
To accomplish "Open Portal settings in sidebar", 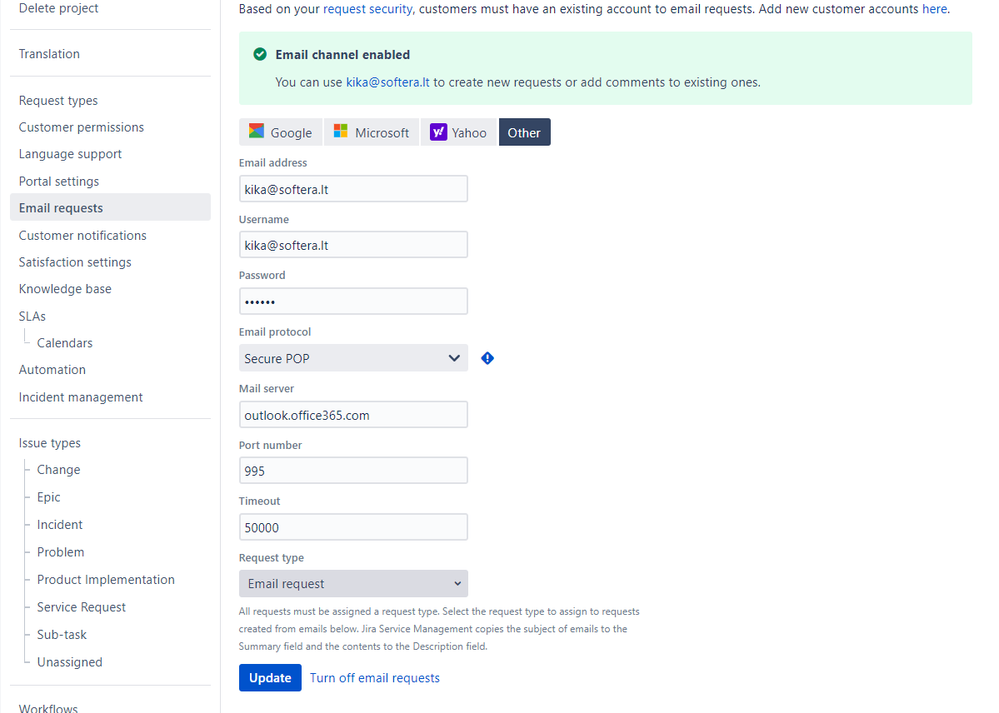I will (x=59, y=181).
